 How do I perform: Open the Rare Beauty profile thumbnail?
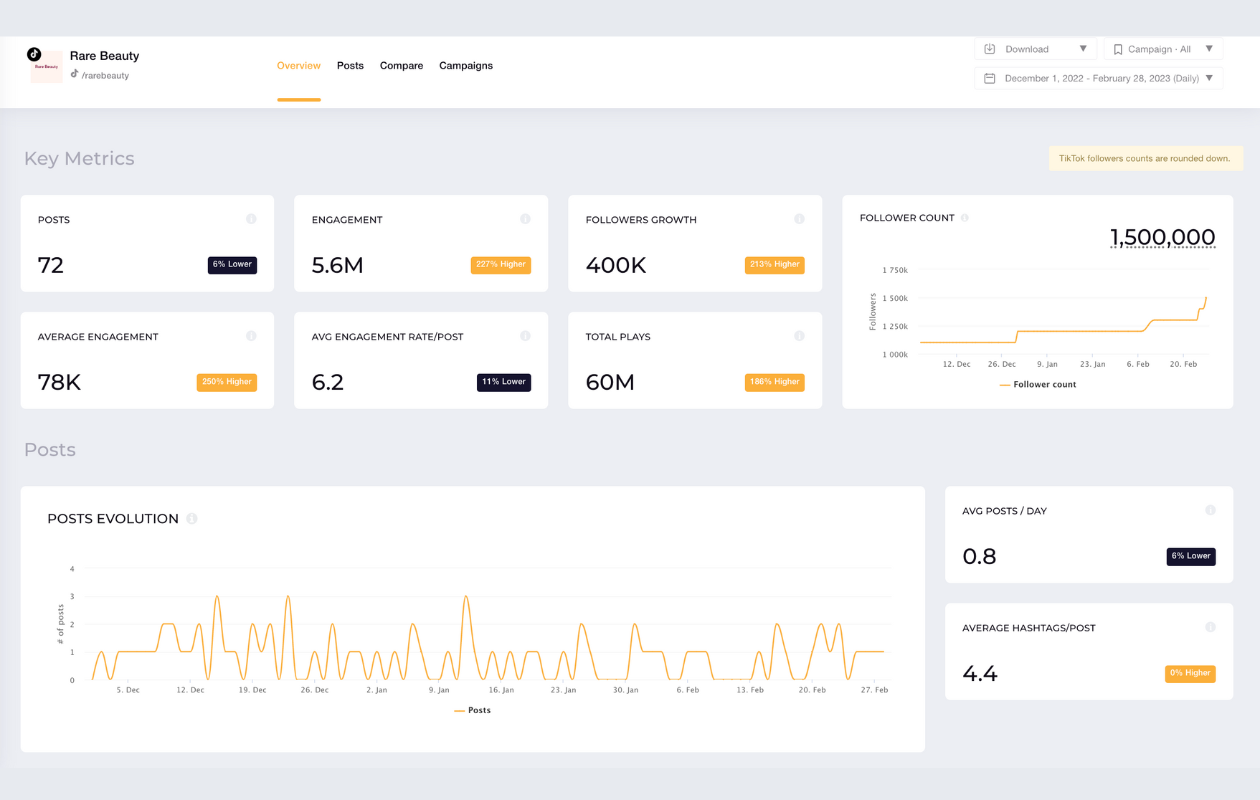tap(47, 67)
